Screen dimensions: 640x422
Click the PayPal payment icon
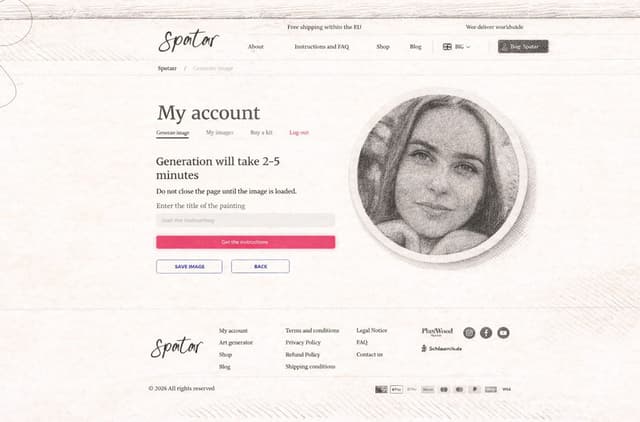475,389
